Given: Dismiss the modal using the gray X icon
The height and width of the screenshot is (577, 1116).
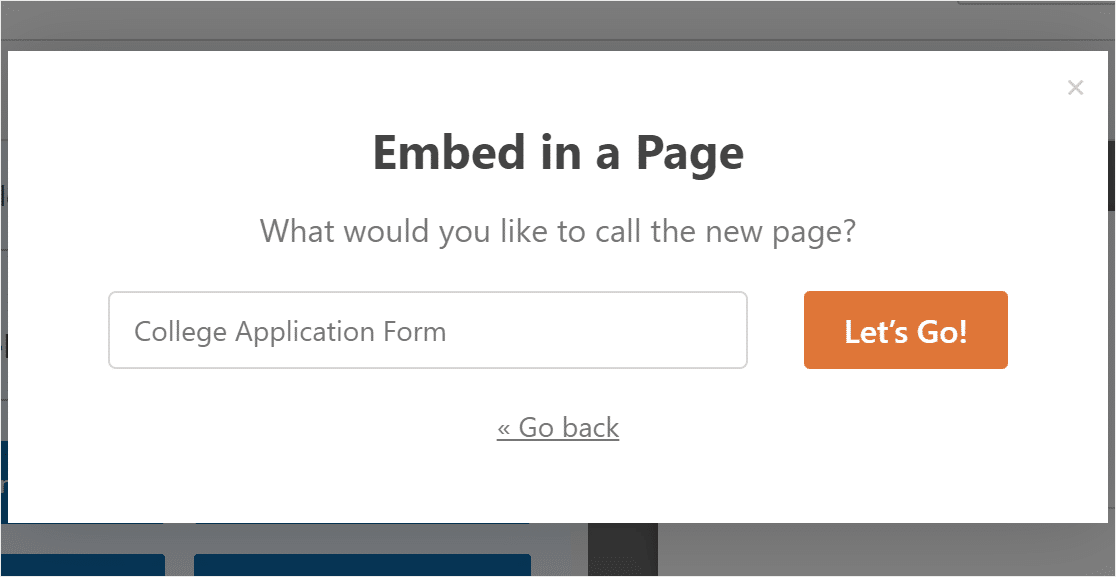Looking at the screenshot, I should [1075, 88].
